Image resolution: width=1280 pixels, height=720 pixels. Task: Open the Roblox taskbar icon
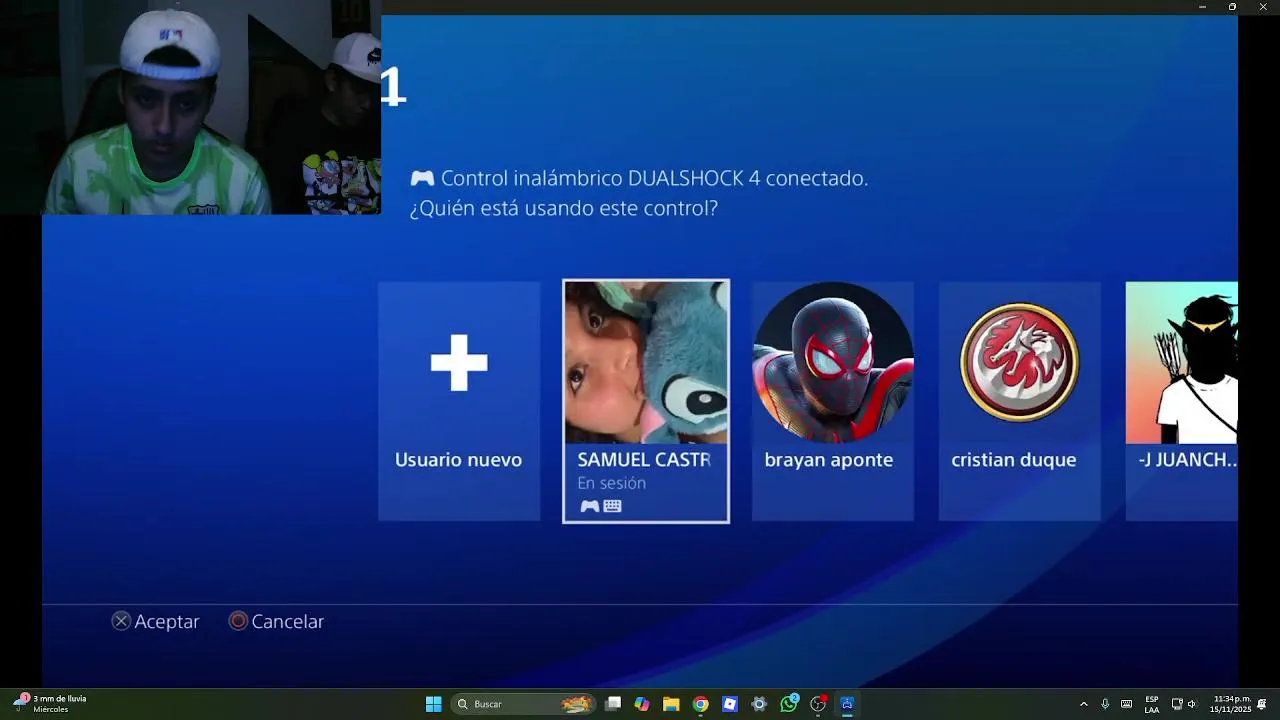pyautogui.click(x=730, y=704)
